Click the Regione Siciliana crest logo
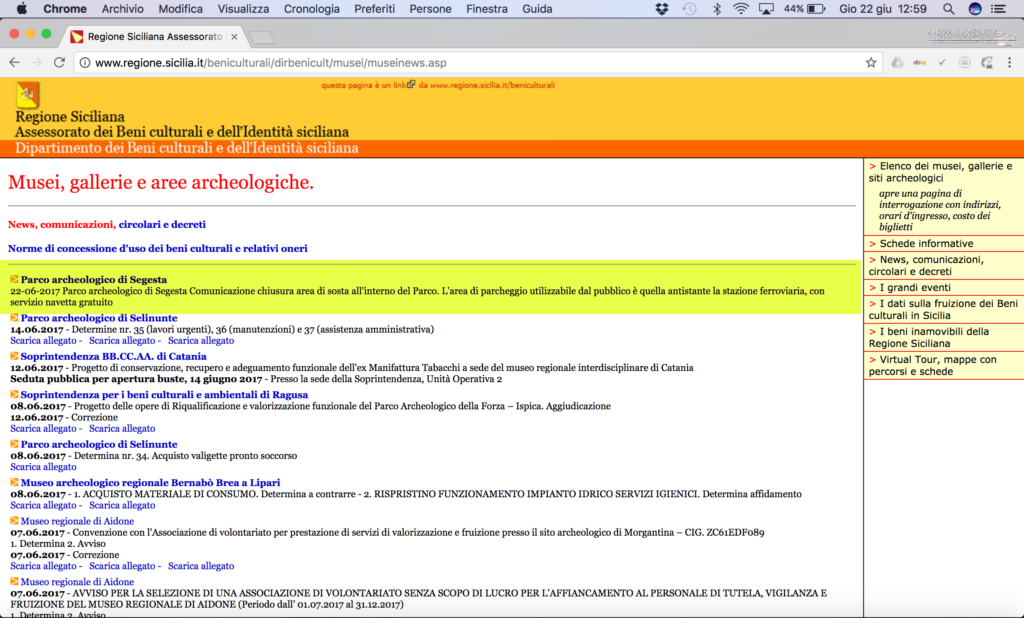Image resolution: width=1024 pixels, height=618 pixels. 27,95
